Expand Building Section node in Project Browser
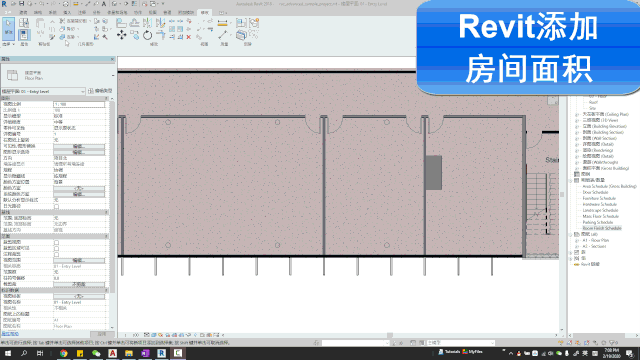Screen dimensions: 640x360 577,133
